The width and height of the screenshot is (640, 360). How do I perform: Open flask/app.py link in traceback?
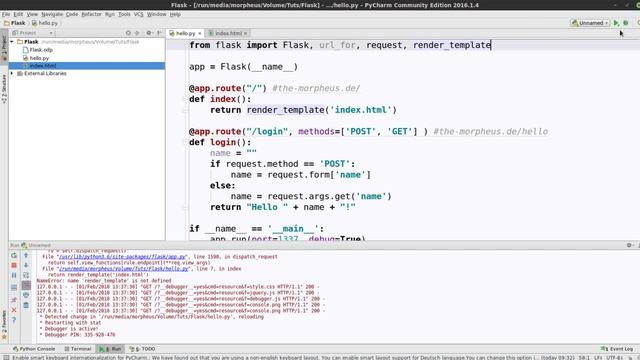pyautogui.click(x=122, y=257)
